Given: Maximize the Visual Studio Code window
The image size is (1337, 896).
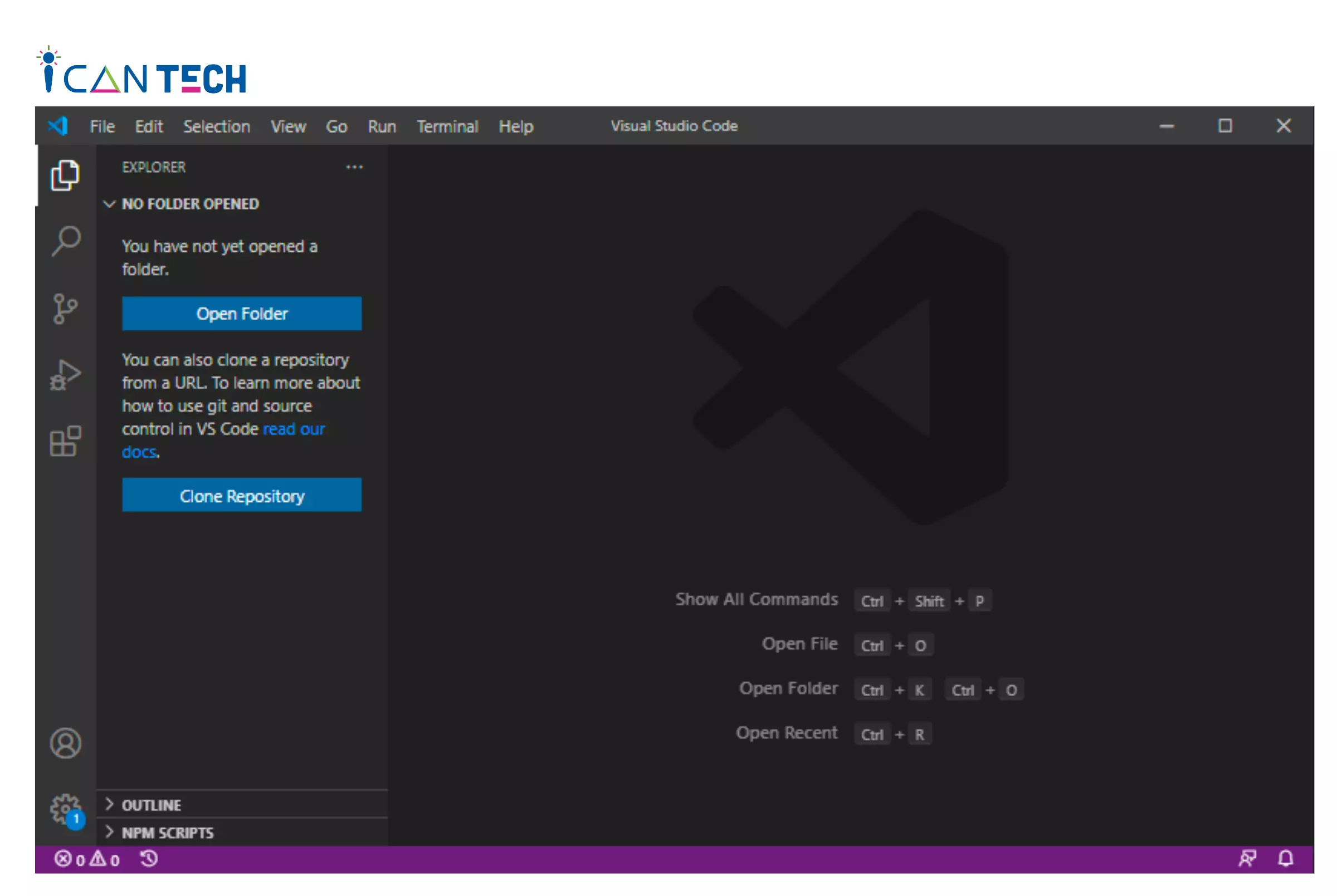Looking at the screenshot, I should [x=1225, y=126].
